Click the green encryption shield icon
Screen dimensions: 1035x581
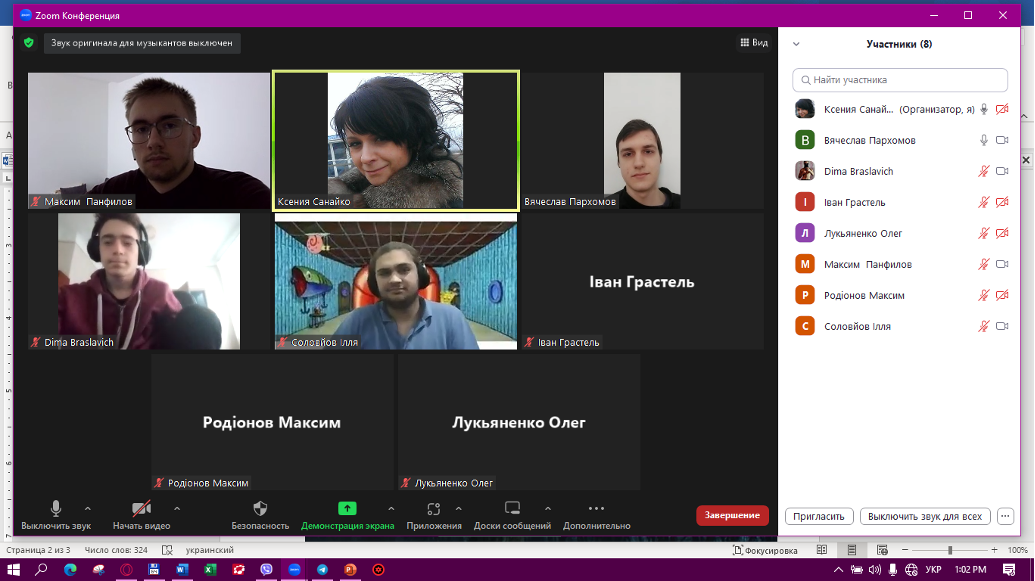29,43
